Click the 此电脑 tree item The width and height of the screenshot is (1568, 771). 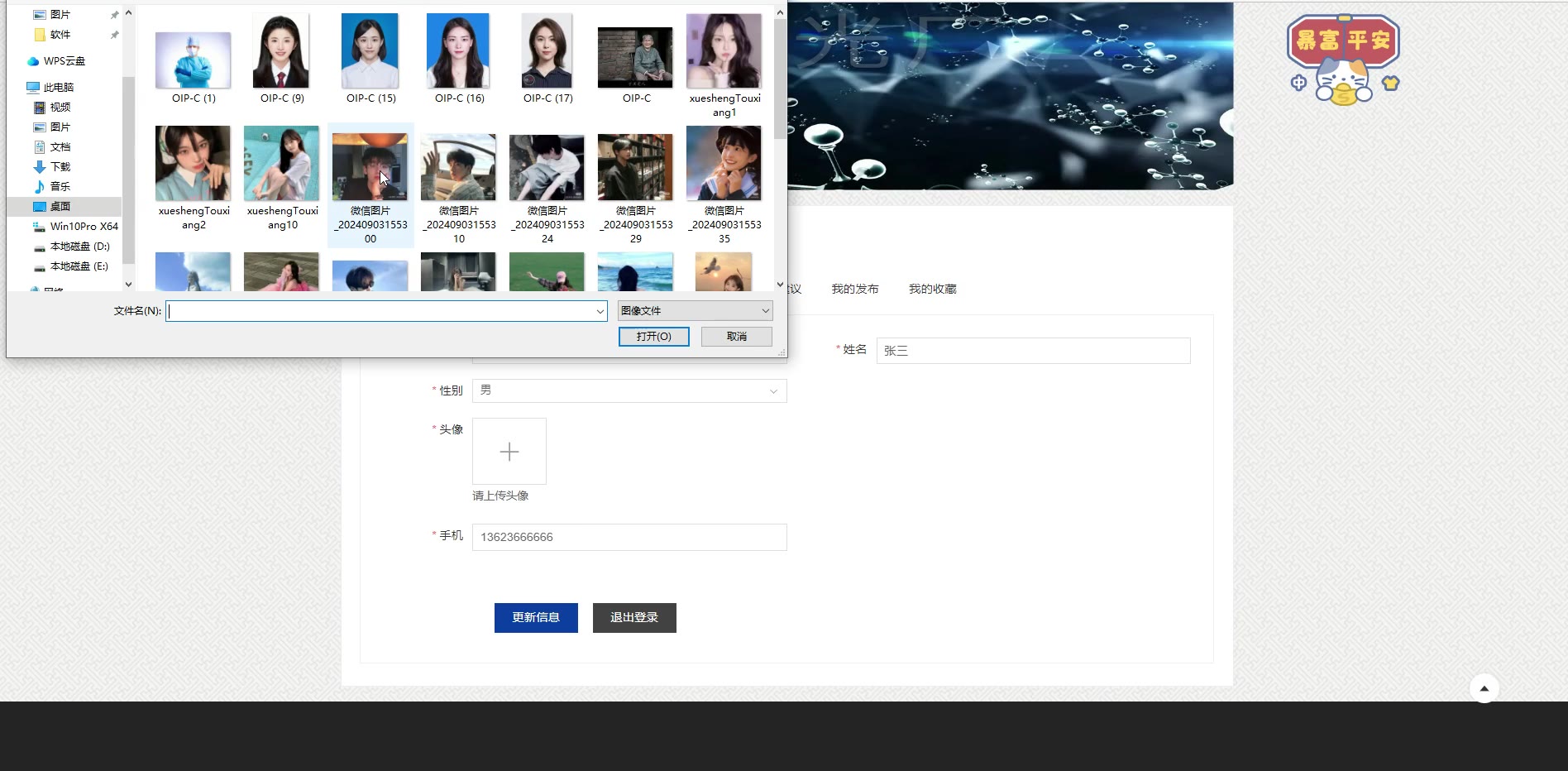pos(58,88)
